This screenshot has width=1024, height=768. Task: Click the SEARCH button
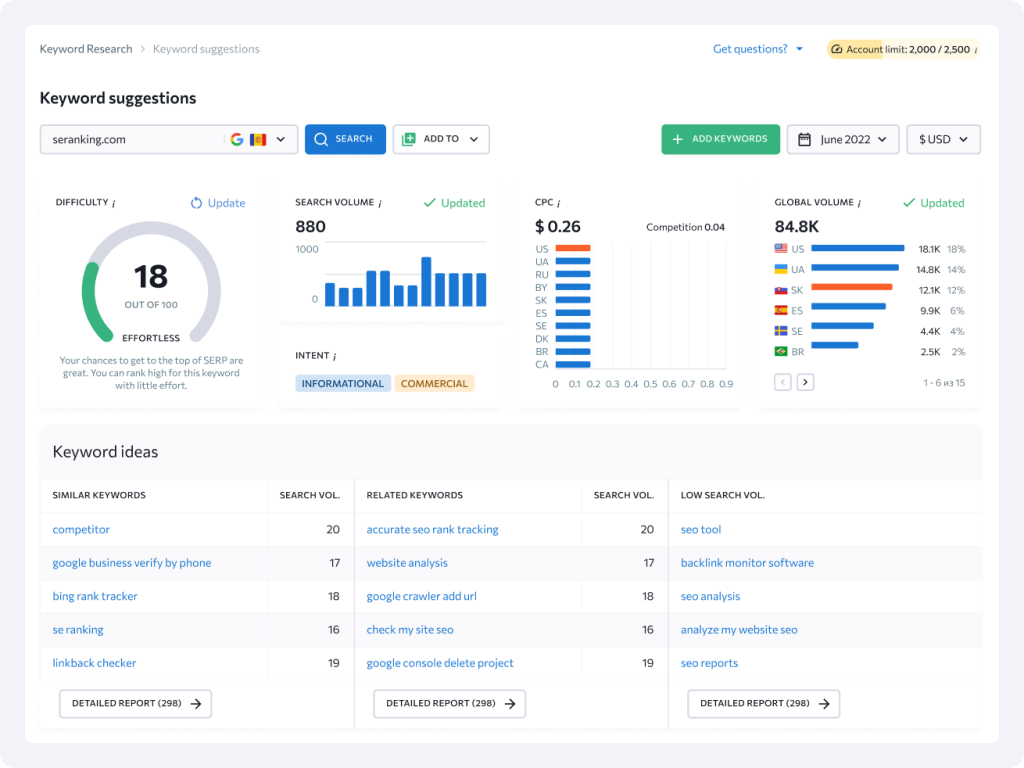click(345, 139)
